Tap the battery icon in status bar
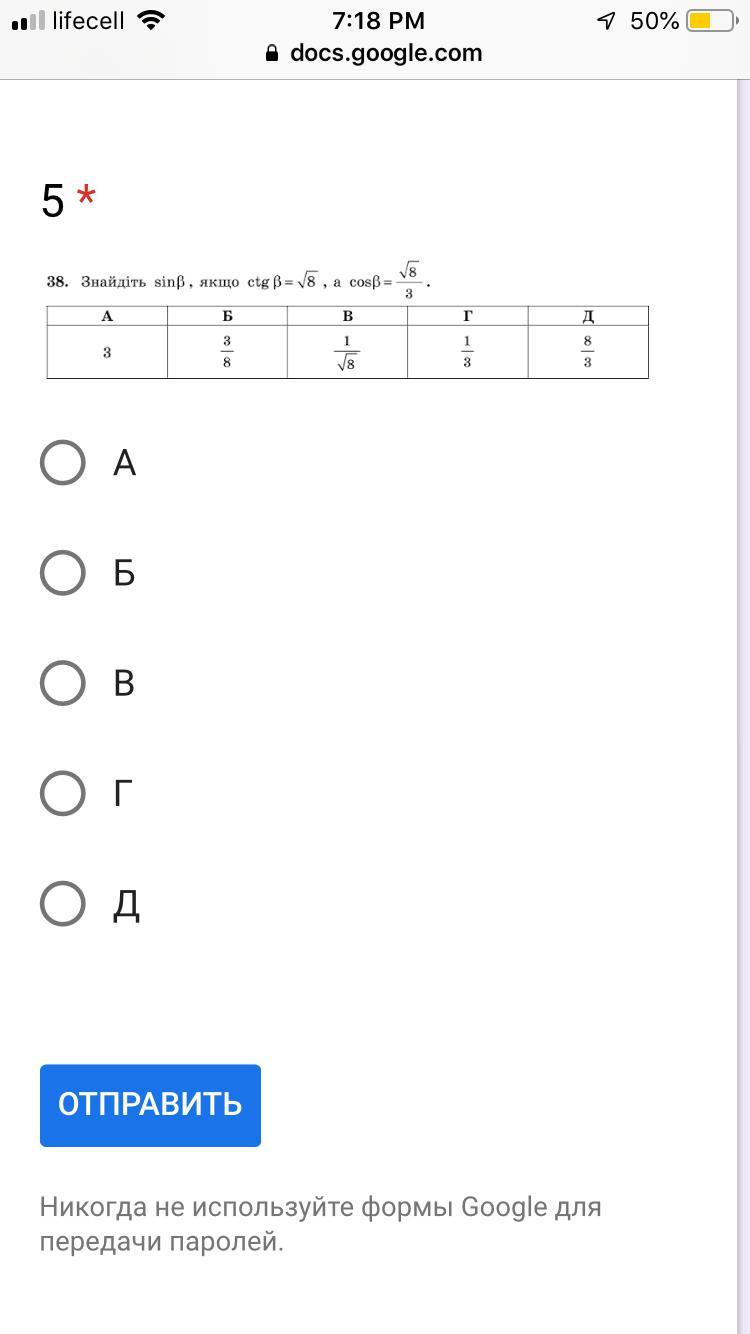This screenshot has height=1334, width=750. 710,21
